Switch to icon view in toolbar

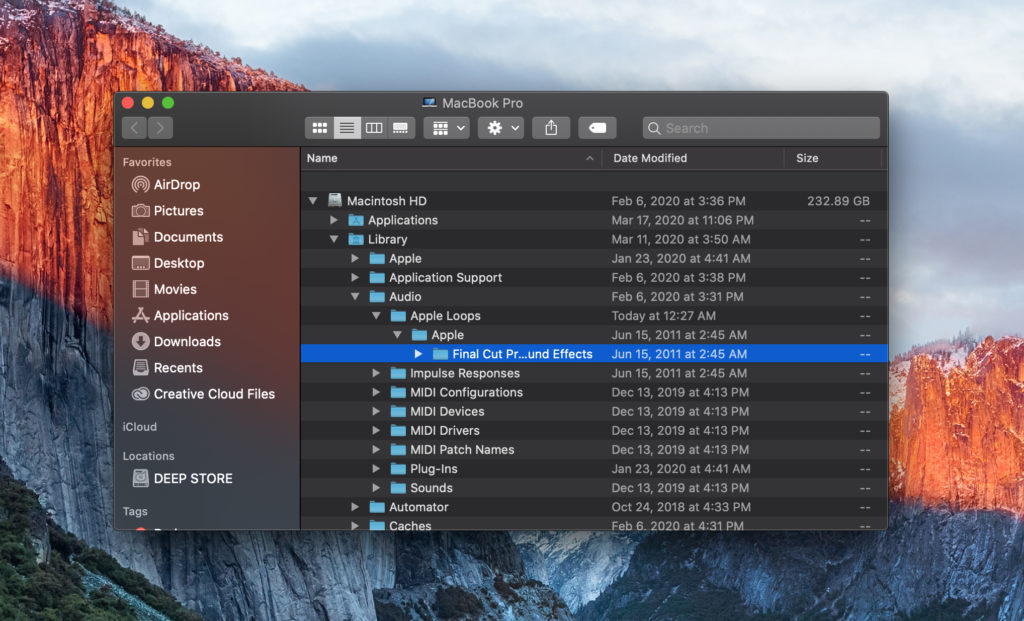tap(320, 128)
